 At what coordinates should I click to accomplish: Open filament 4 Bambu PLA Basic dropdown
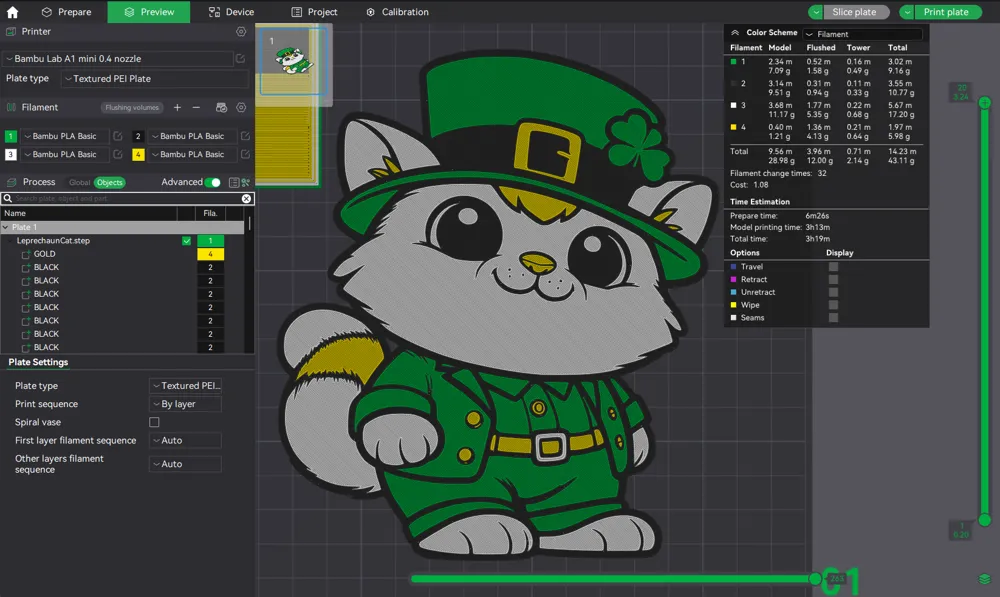click(193, 154)
